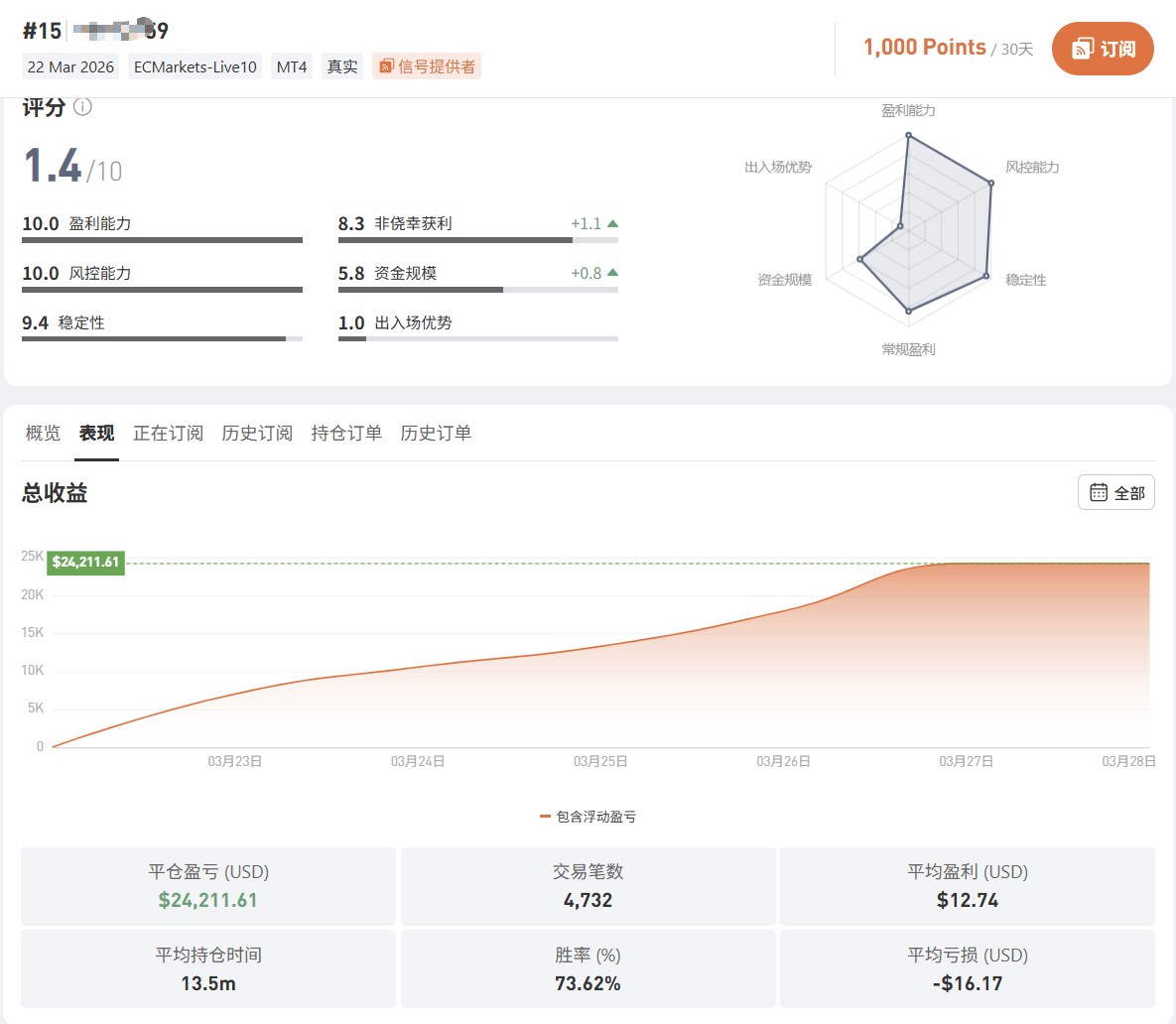Click the 盈利能力 score progress bar
Screen dimensions: 1176x1024
click(162, 240)
